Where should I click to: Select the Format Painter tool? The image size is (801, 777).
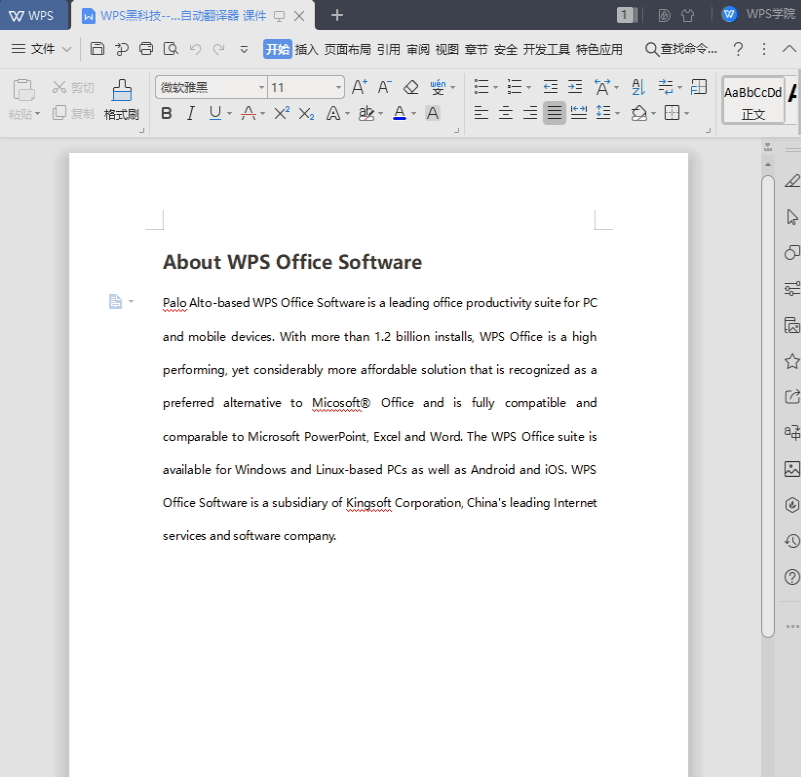point(121,99)
